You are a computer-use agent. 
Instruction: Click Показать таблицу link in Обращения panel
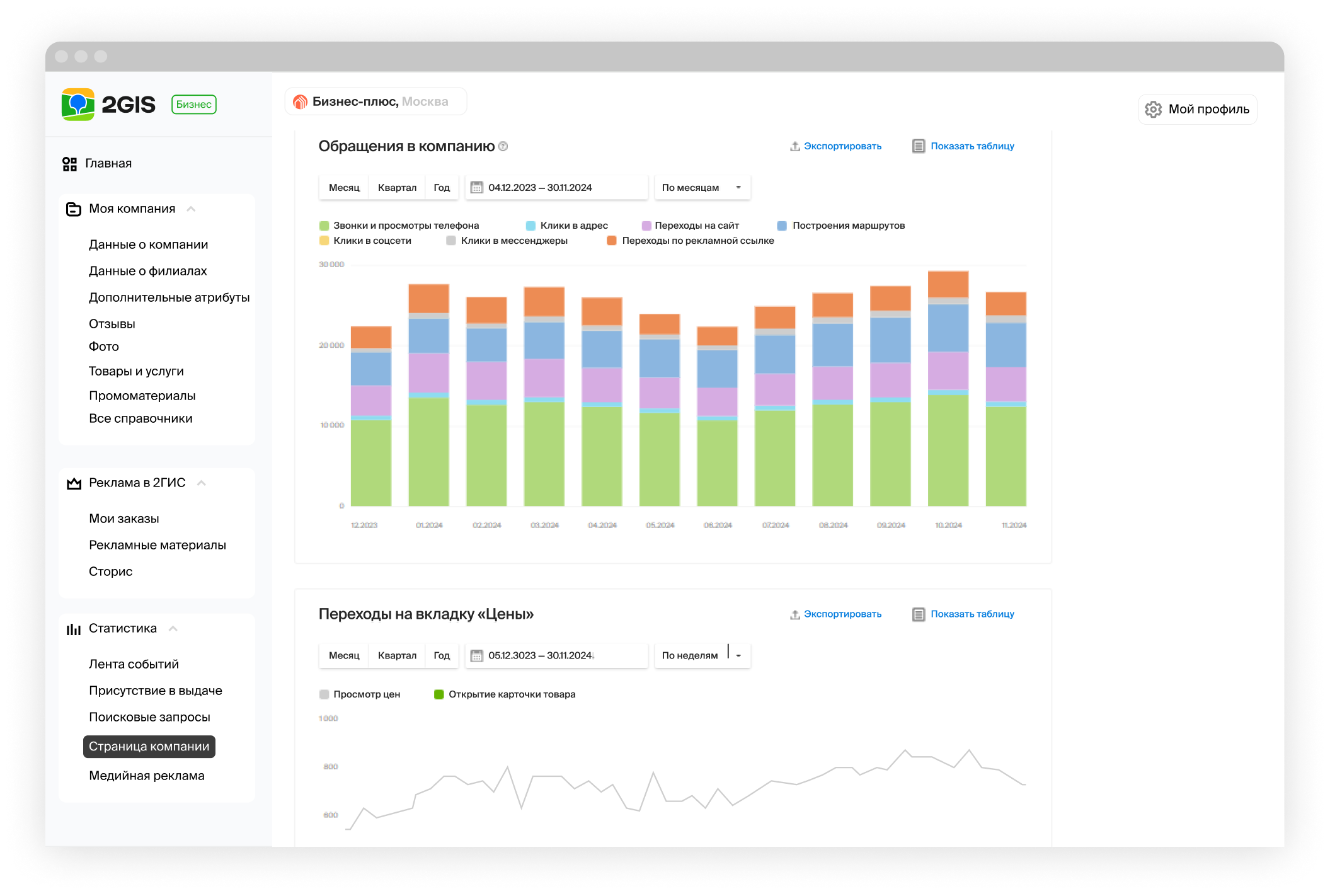coord(973,146)
